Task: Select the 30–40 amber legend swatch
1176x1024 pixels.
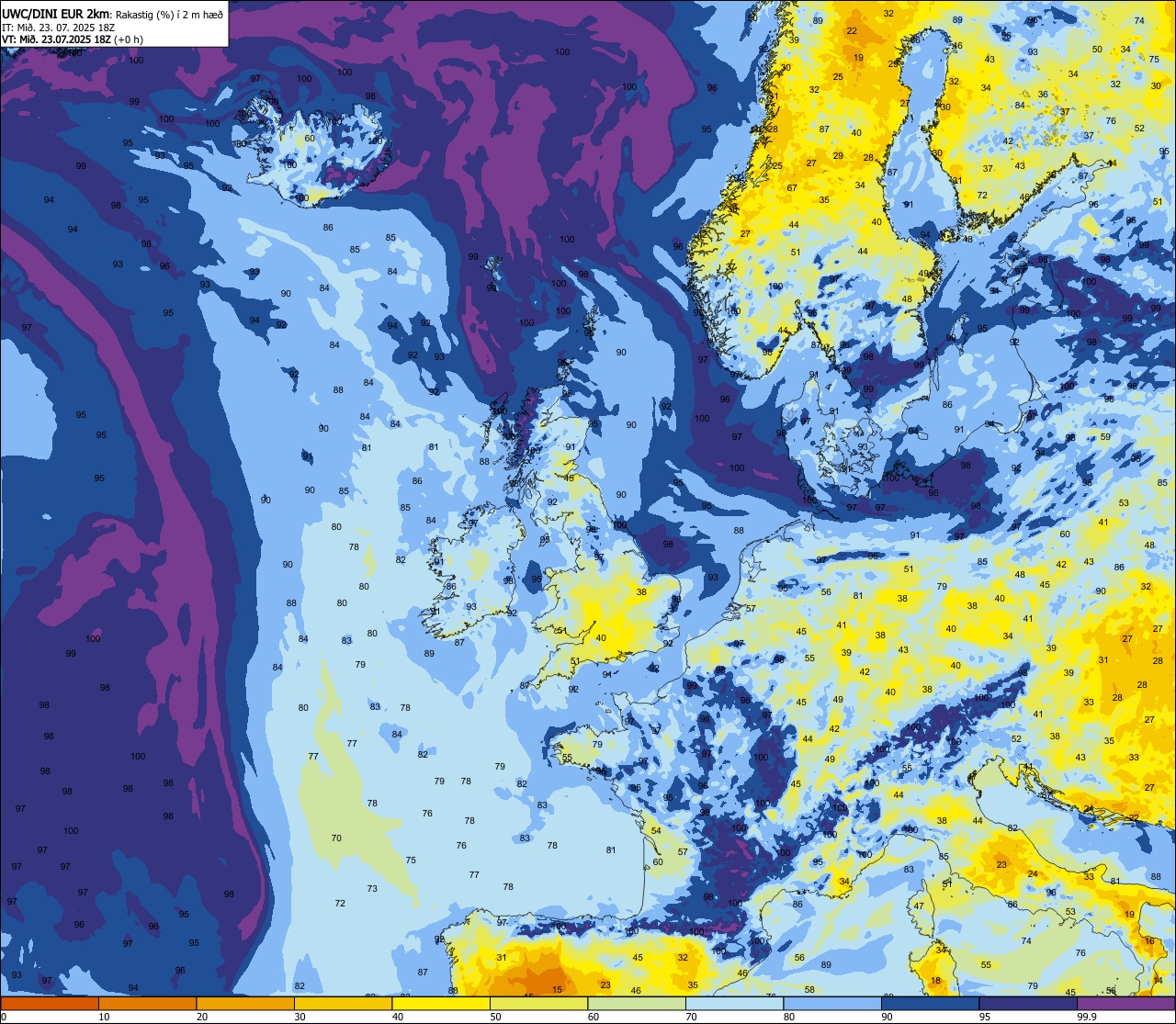Action: (343, 1003)
